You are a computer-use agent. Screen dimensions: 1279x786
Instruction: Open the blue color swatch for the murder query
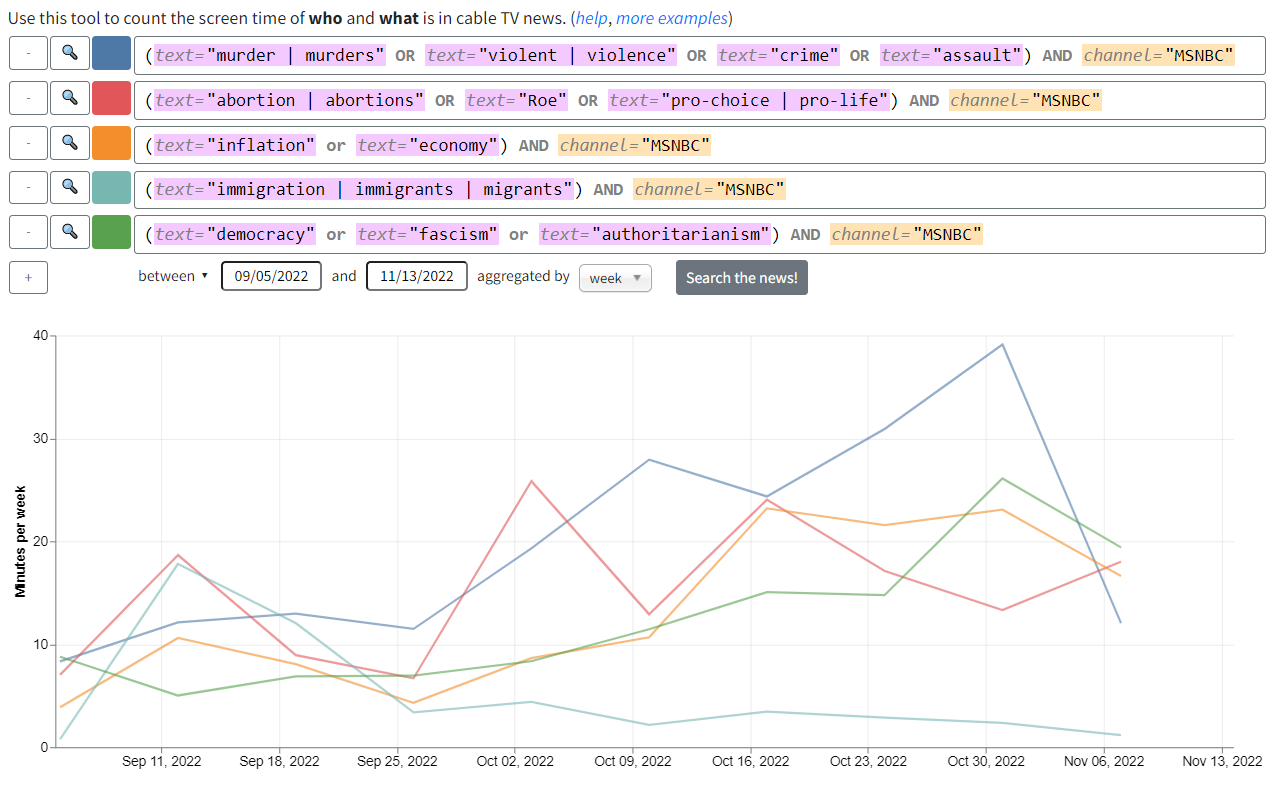(x=111, y=53)
